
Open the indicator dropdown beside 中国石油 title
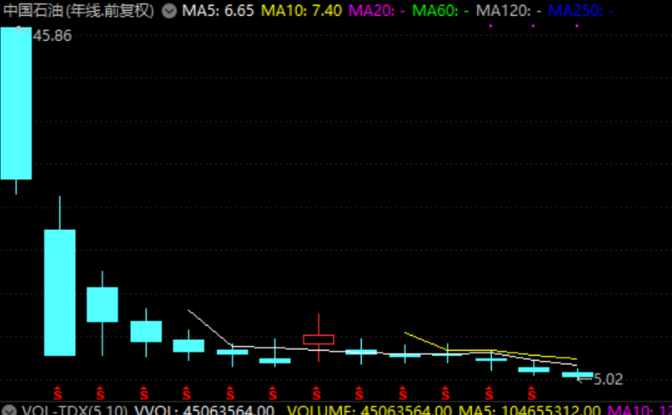pos(168,11)
